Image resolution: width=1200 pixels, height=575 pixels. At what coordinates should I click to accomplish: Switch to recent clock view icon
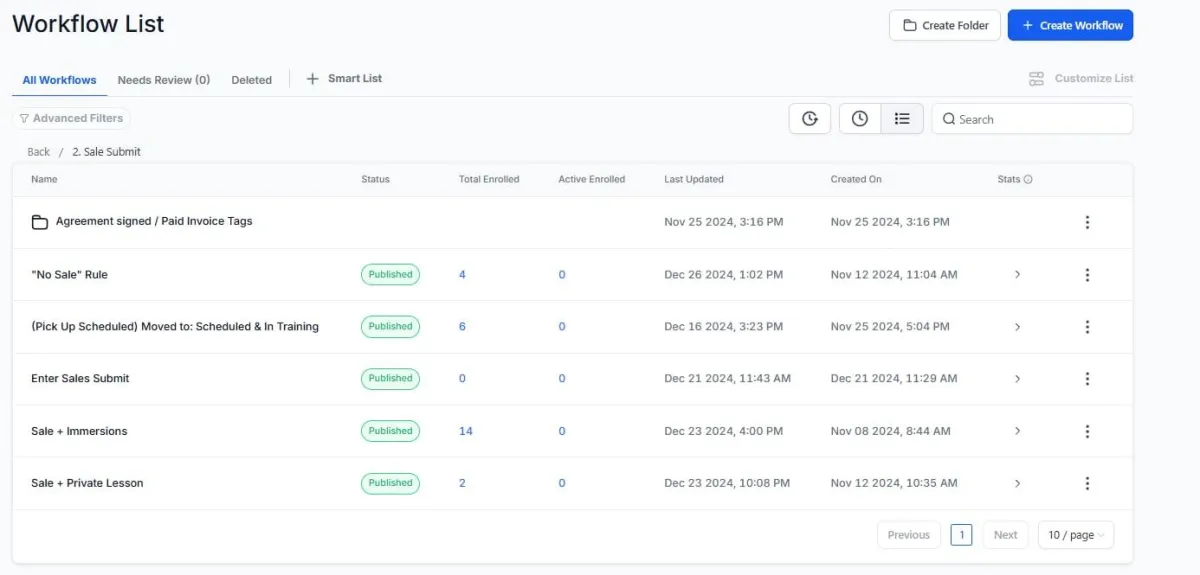pyautogui.click(x=860, y=119)
